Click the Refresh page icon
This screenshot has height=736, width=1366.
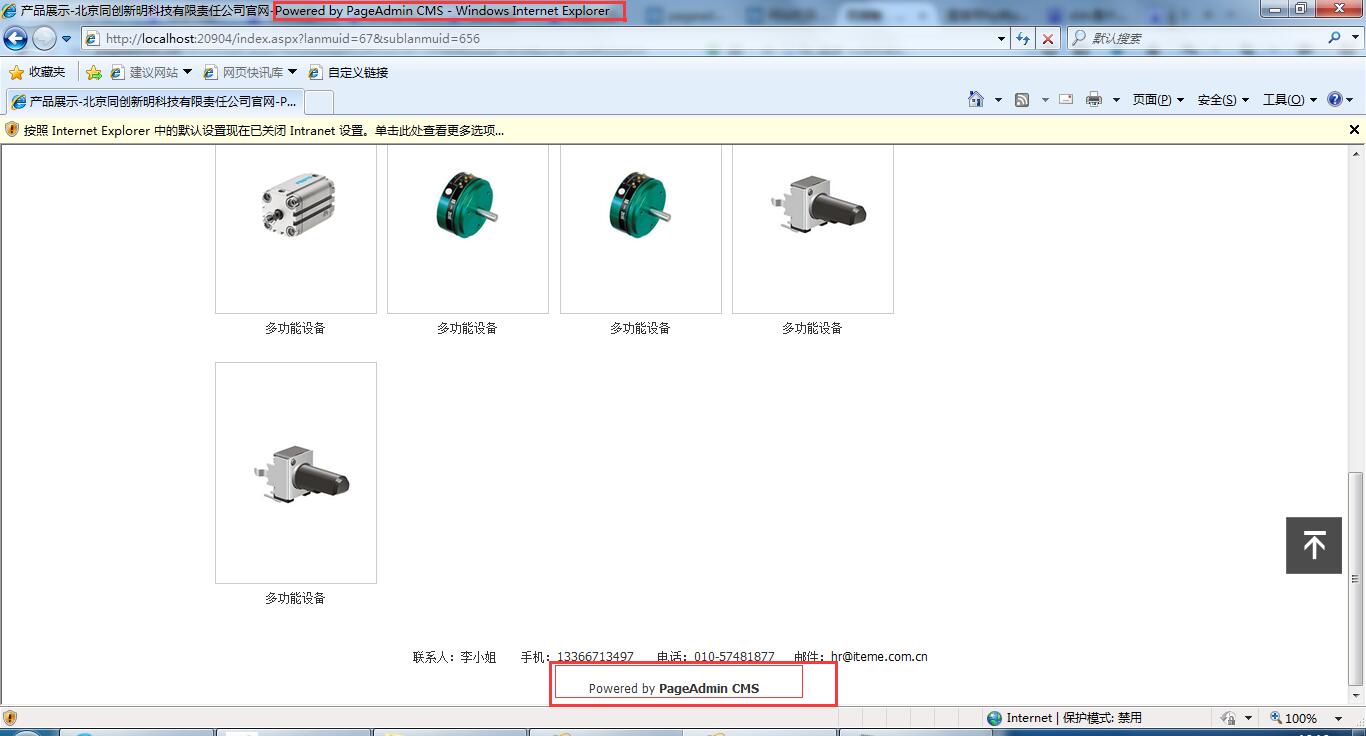pos(1023,39)
